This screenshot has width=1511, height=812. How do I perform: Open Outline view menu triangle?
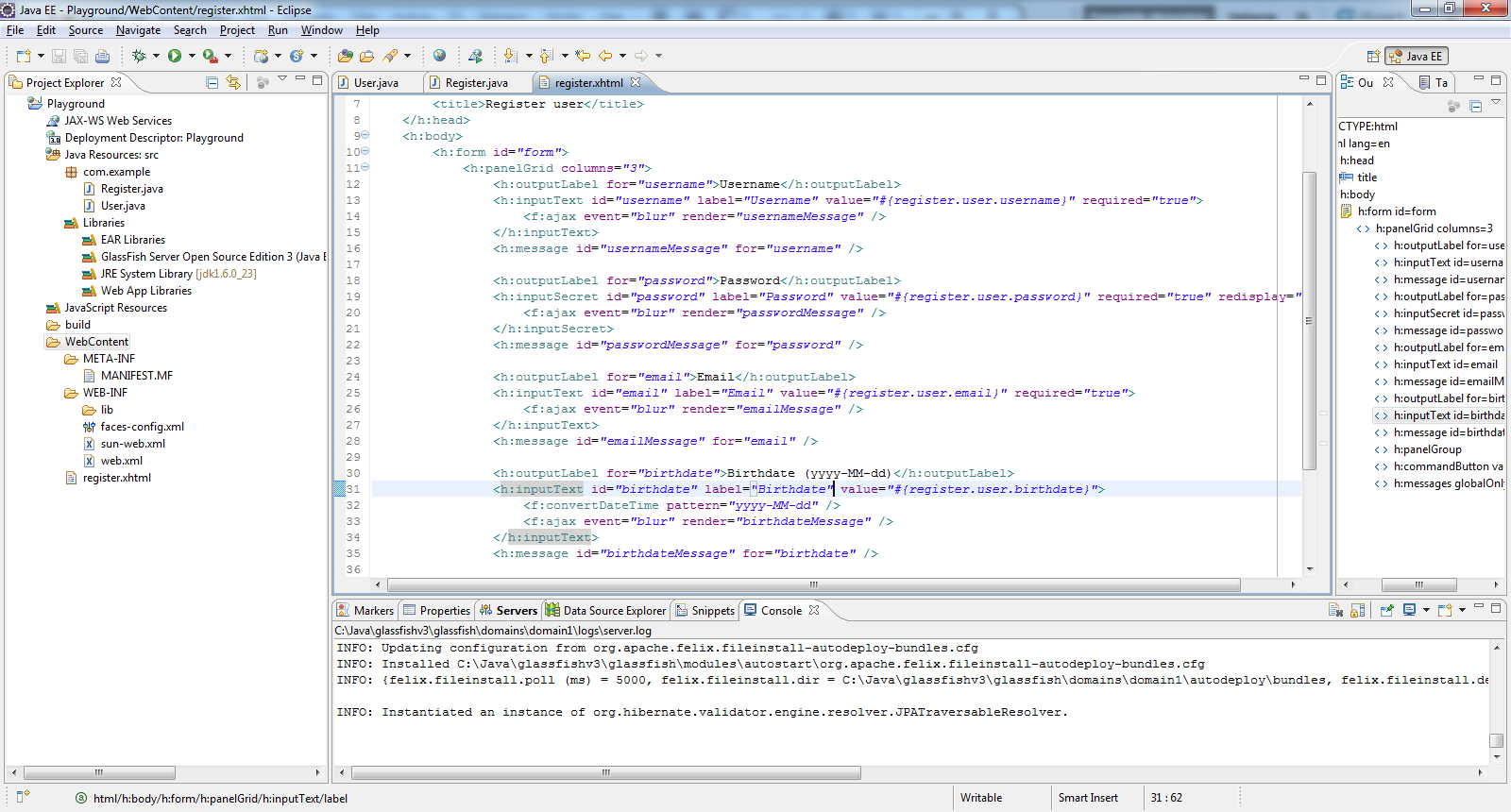(x=1496, y=102)
